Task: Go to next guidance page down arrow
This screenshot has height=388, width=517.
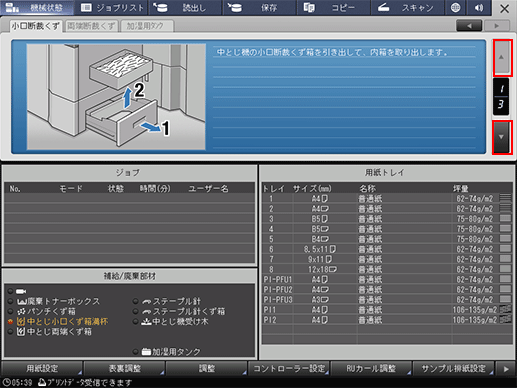Action: pos(502,137)
